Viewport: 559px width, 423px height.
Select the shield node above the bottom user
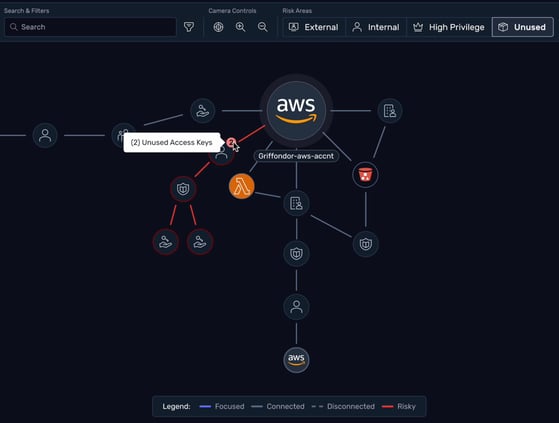(x=296, y=254)
